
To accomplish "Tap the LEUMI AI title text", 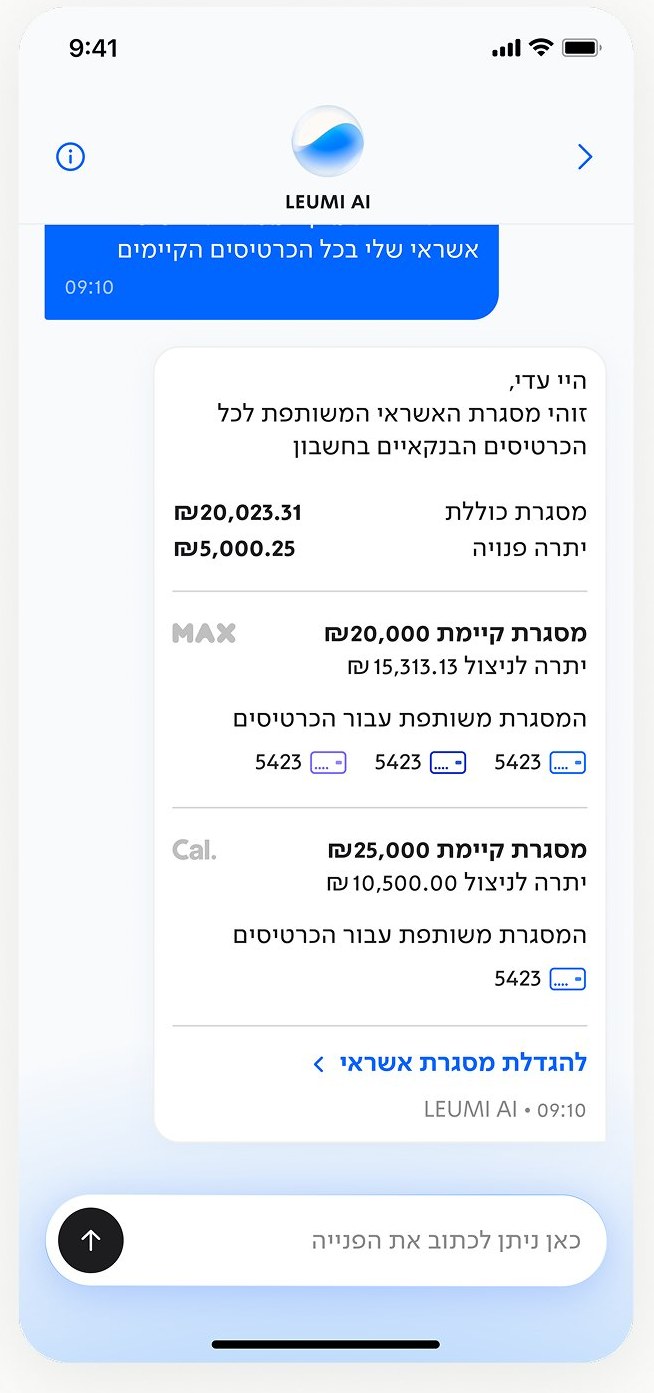I will (328, 201).
